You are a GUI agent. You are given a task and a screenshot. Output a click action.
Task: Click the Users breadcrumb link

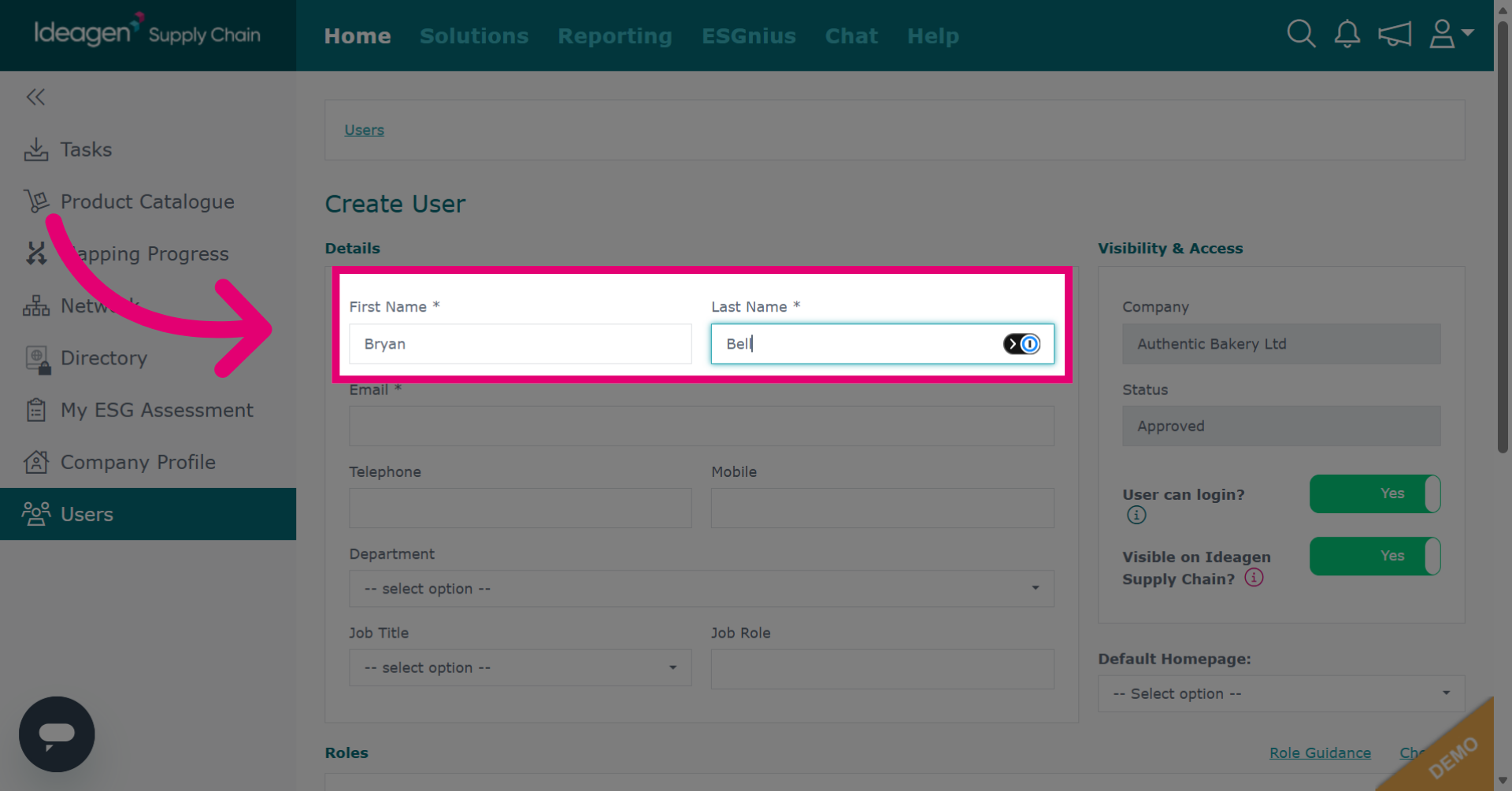point(364,130)
